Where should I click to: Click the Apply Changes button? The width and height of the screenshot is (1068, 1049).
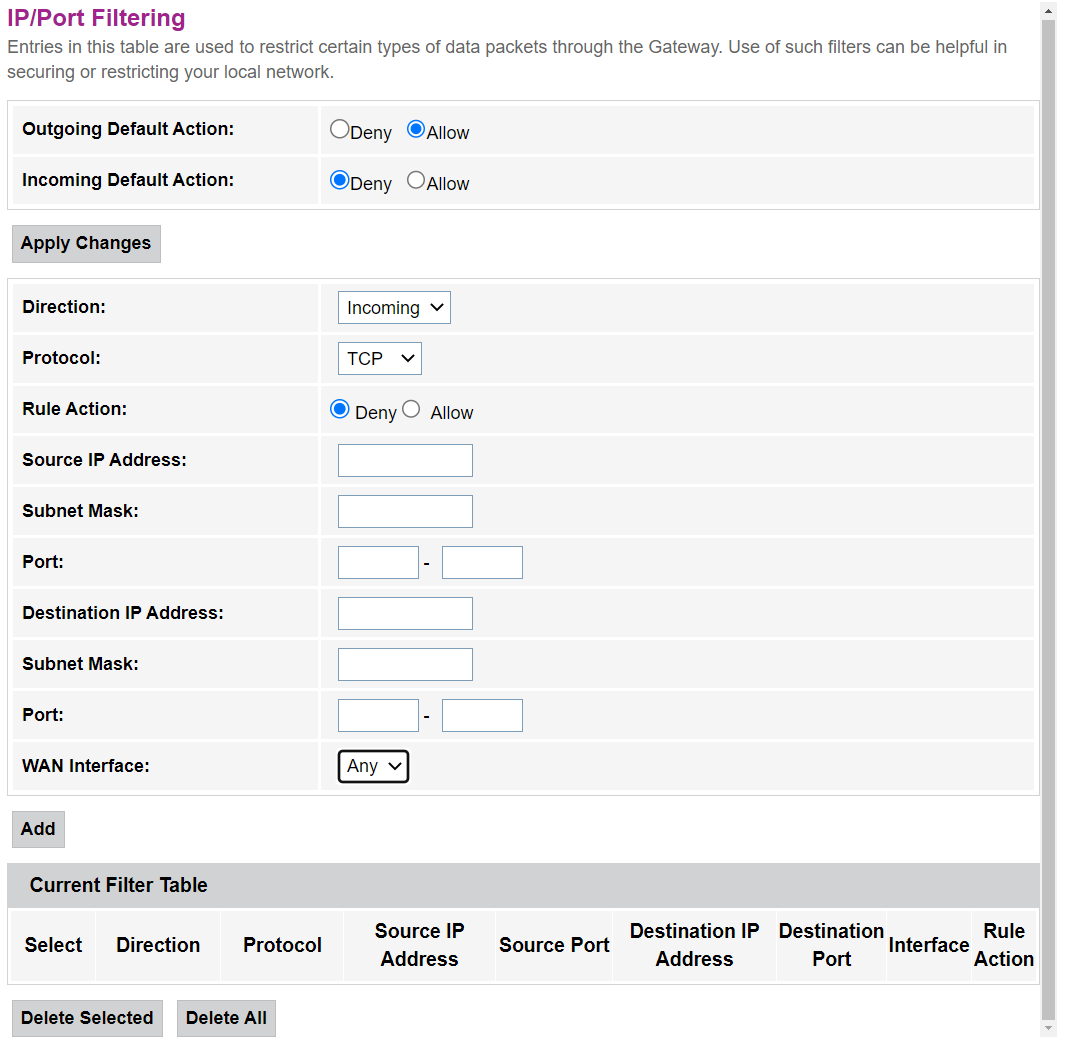click(86, 244)
